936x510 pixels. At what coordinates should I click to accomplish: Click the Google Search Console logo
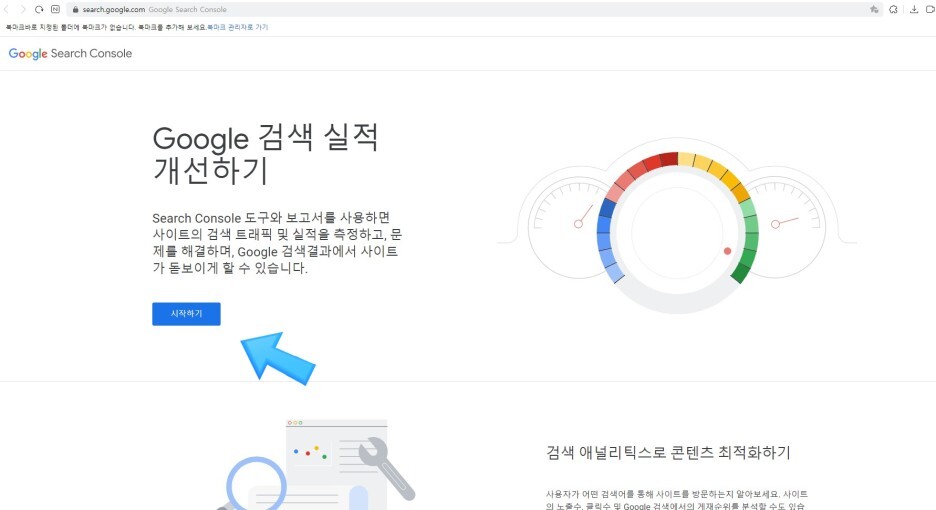(x=70, y=53)
